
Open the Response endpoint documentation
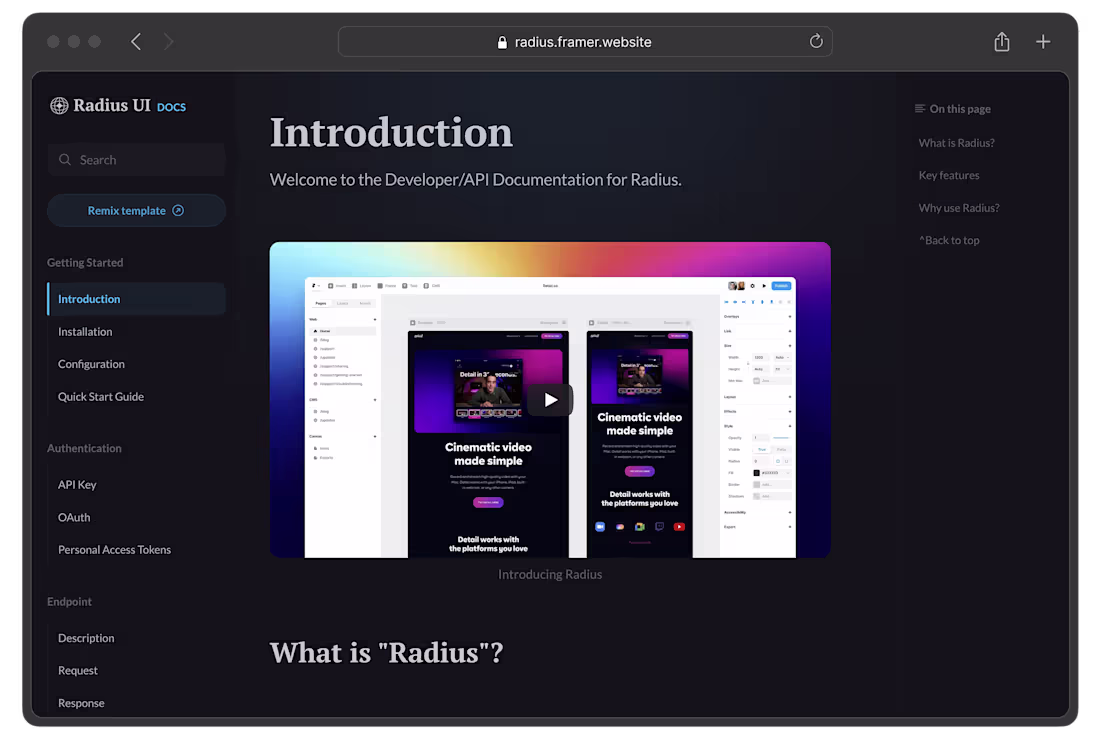tap(81, 702)
